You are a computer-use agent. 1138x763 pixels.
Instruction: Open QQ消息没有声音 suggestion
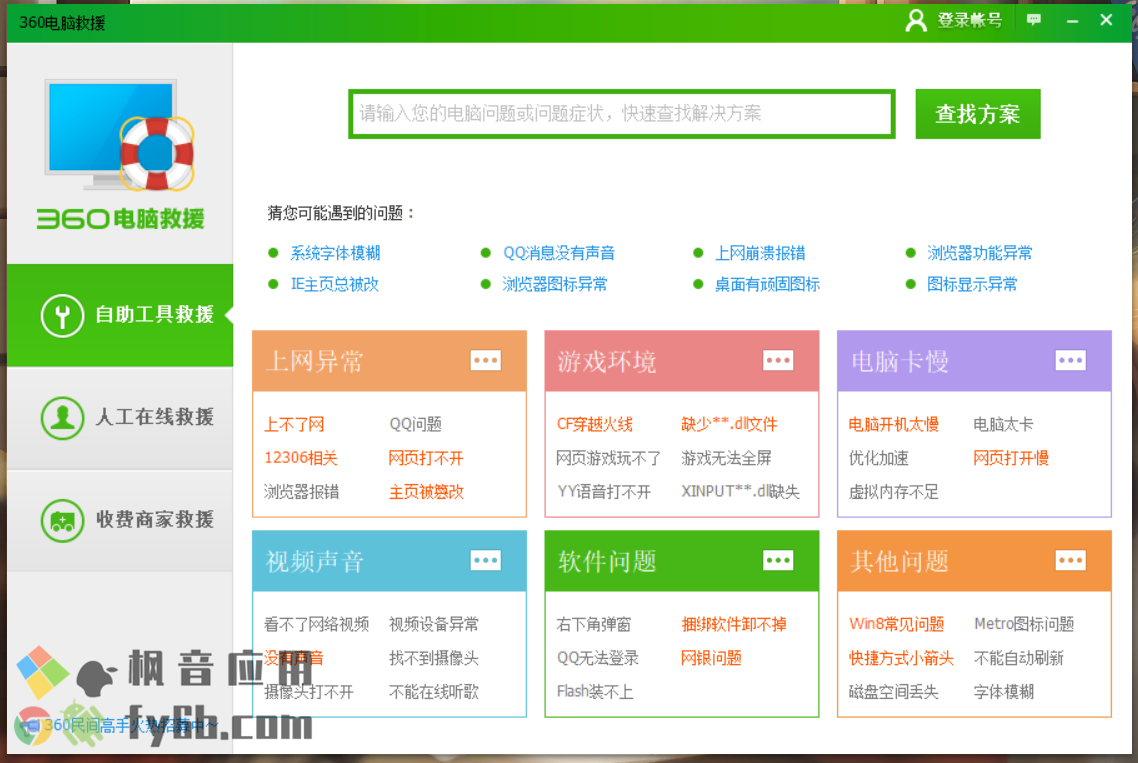pyautogui.click(x=559, y=253)
